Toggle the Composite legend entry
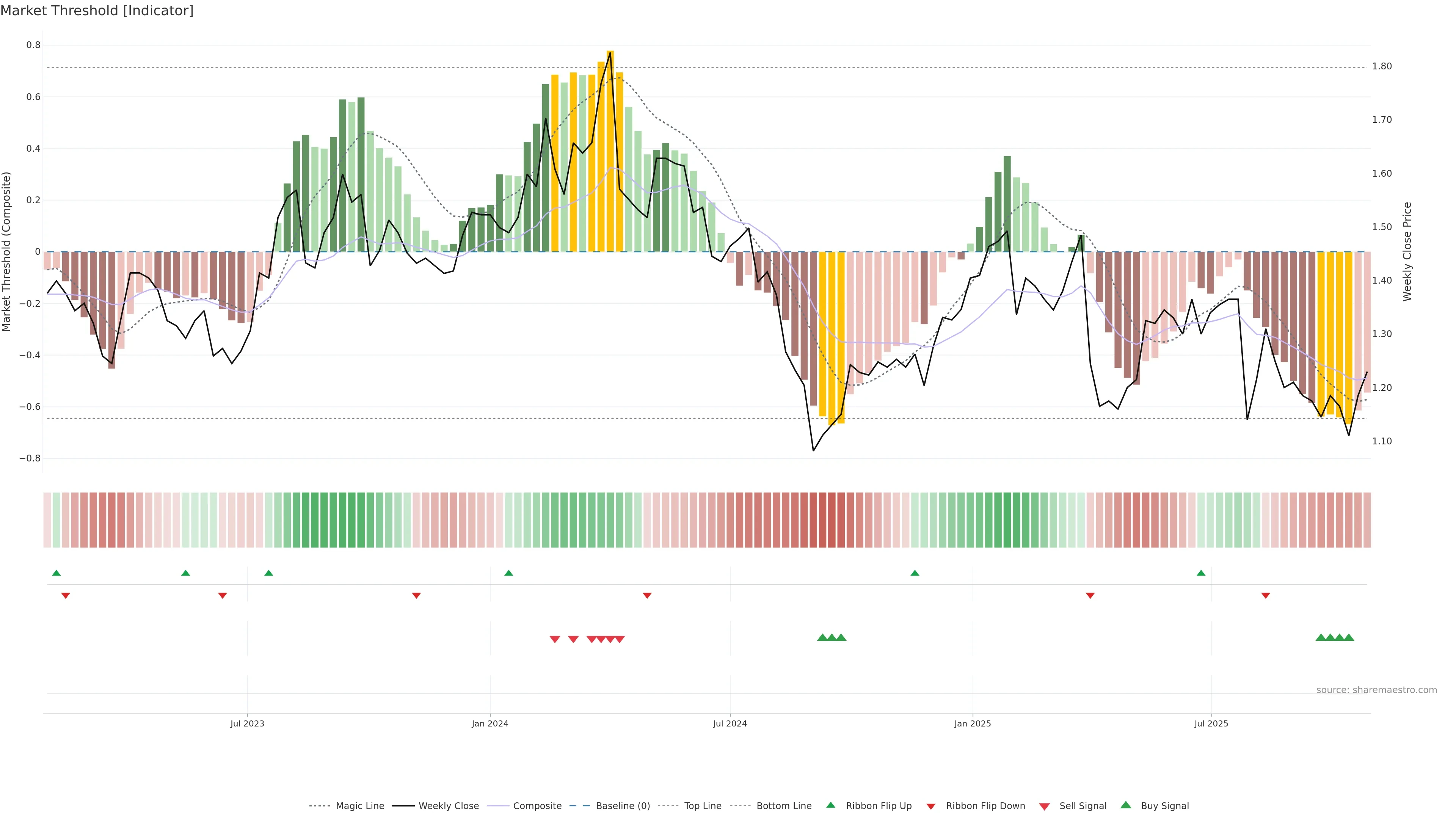 [537, 806]
